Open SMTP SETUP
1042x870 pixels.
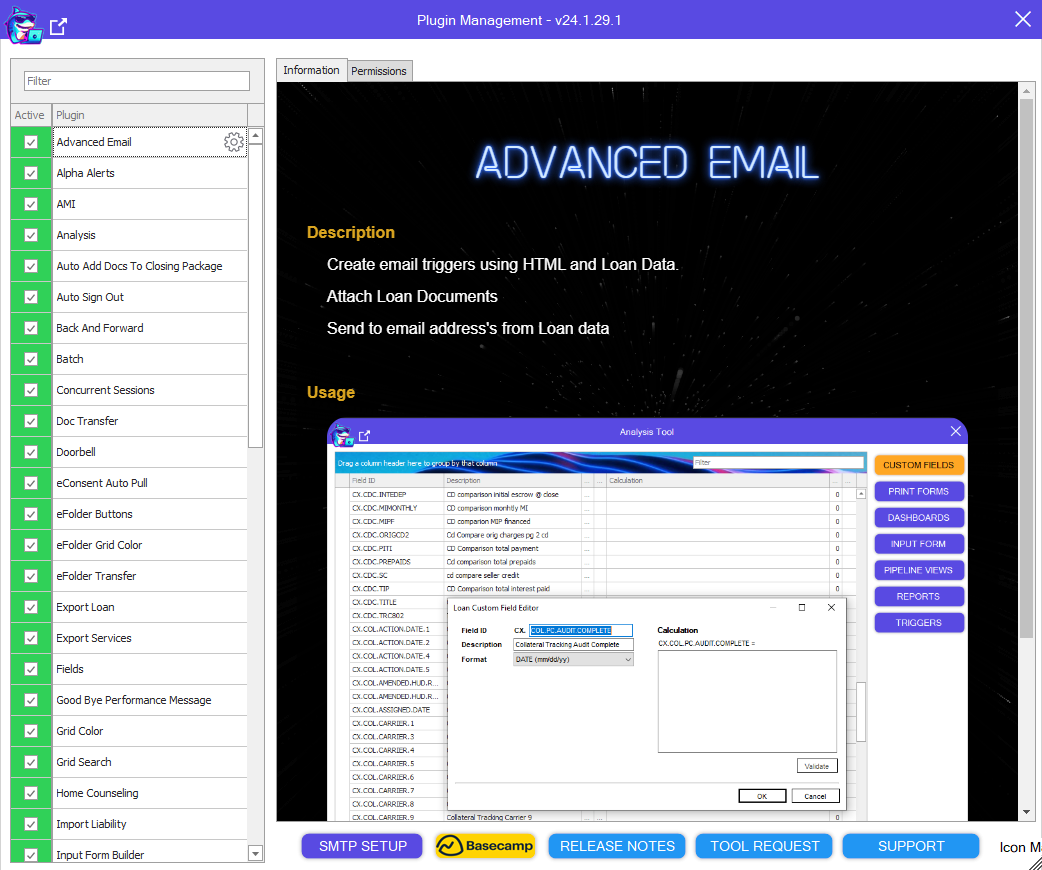[x=363, y=846]
